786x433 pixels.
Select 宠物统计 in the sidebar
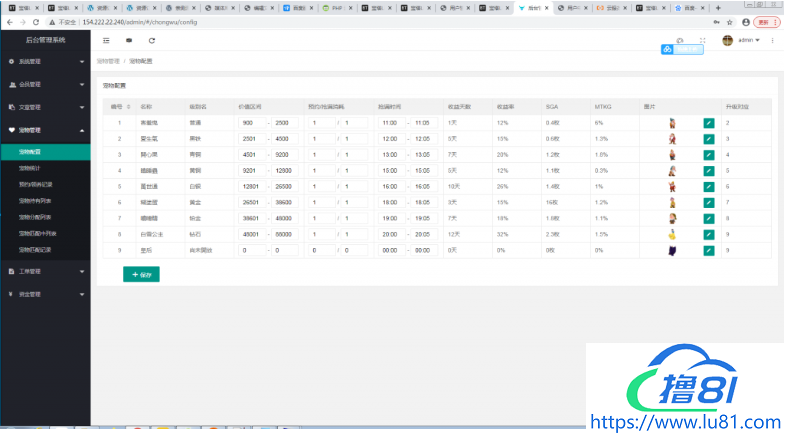30,169
